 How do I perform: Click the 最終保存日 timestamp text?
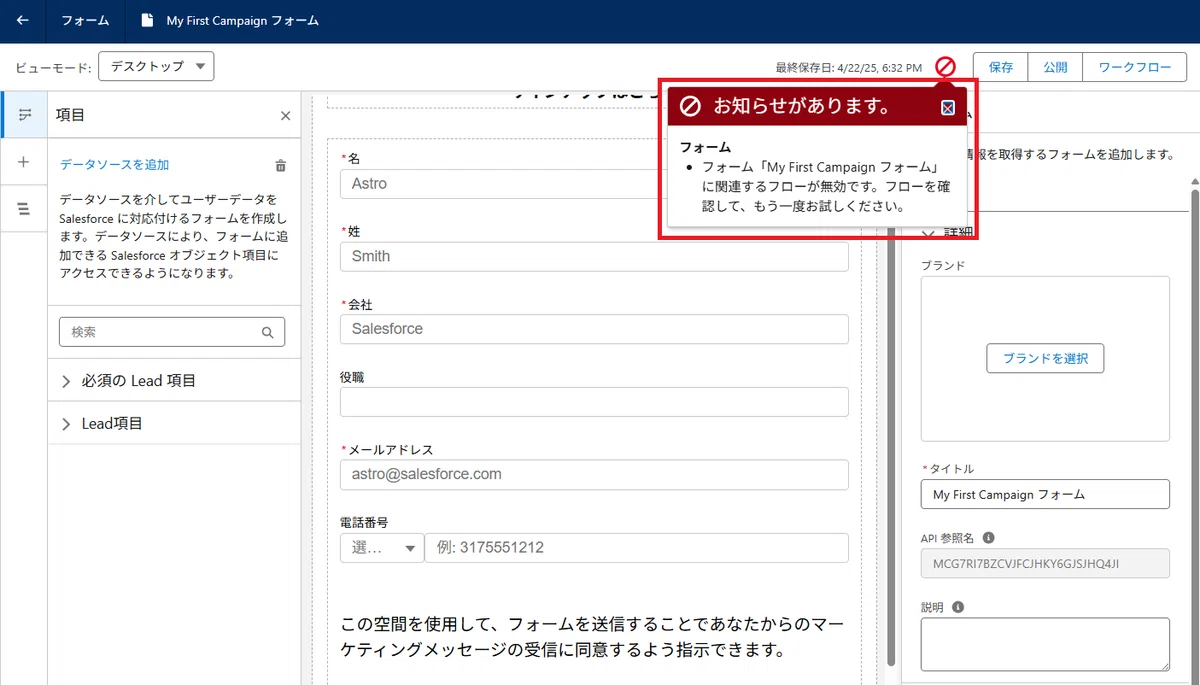849,68
